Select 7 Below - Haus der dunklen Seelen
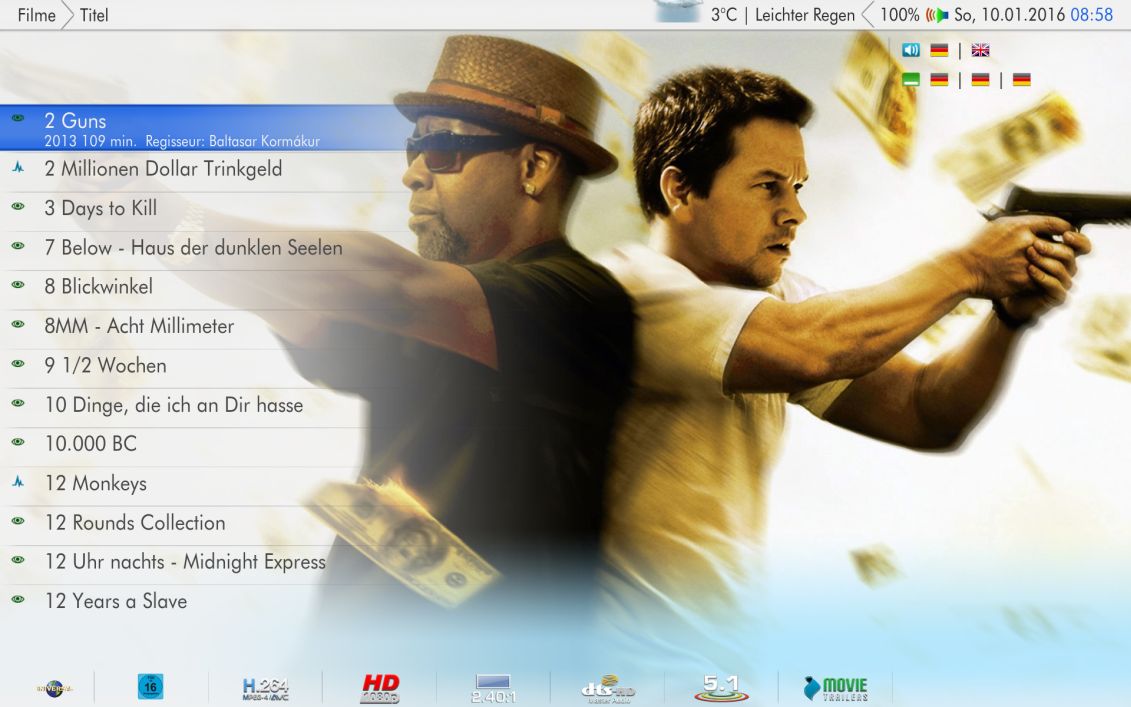Screen dimensions: 1131x707 tap(195, 248)
